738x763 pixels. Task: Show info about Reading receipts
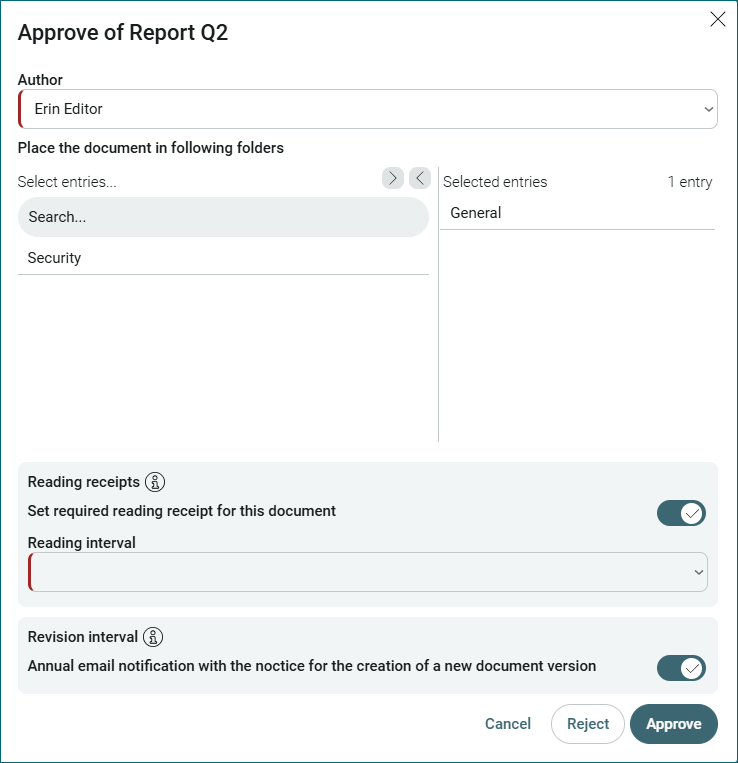(155, 482)
